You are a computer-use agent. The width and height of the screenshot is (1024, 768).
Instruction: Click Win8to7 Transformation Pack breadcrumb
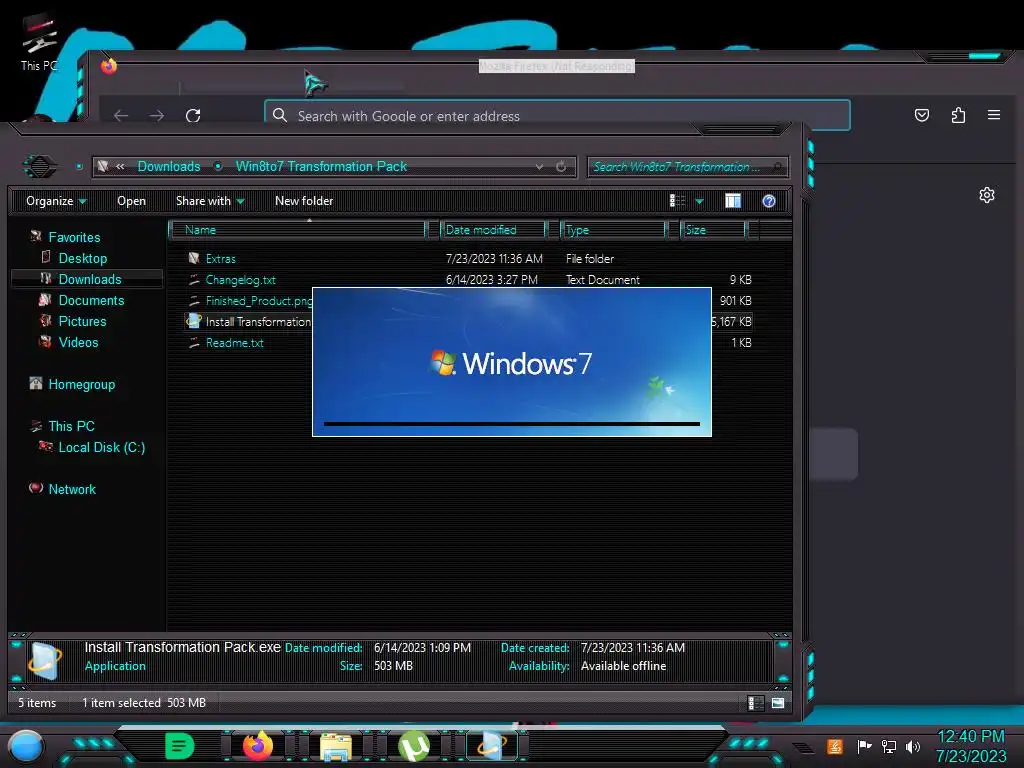click(321, 167)
